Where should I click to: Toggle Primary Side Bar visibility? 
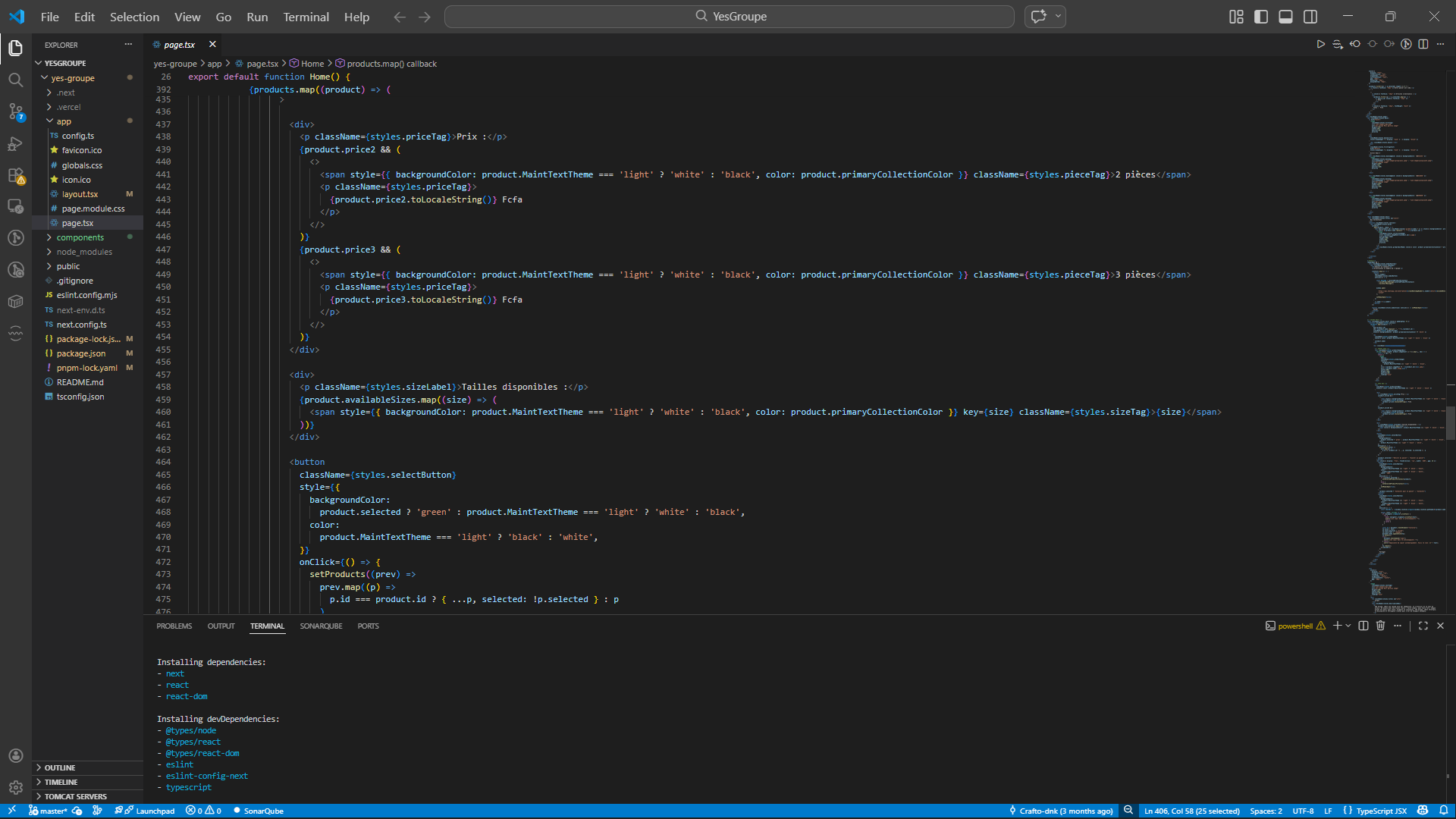(x=1261, y=17)
